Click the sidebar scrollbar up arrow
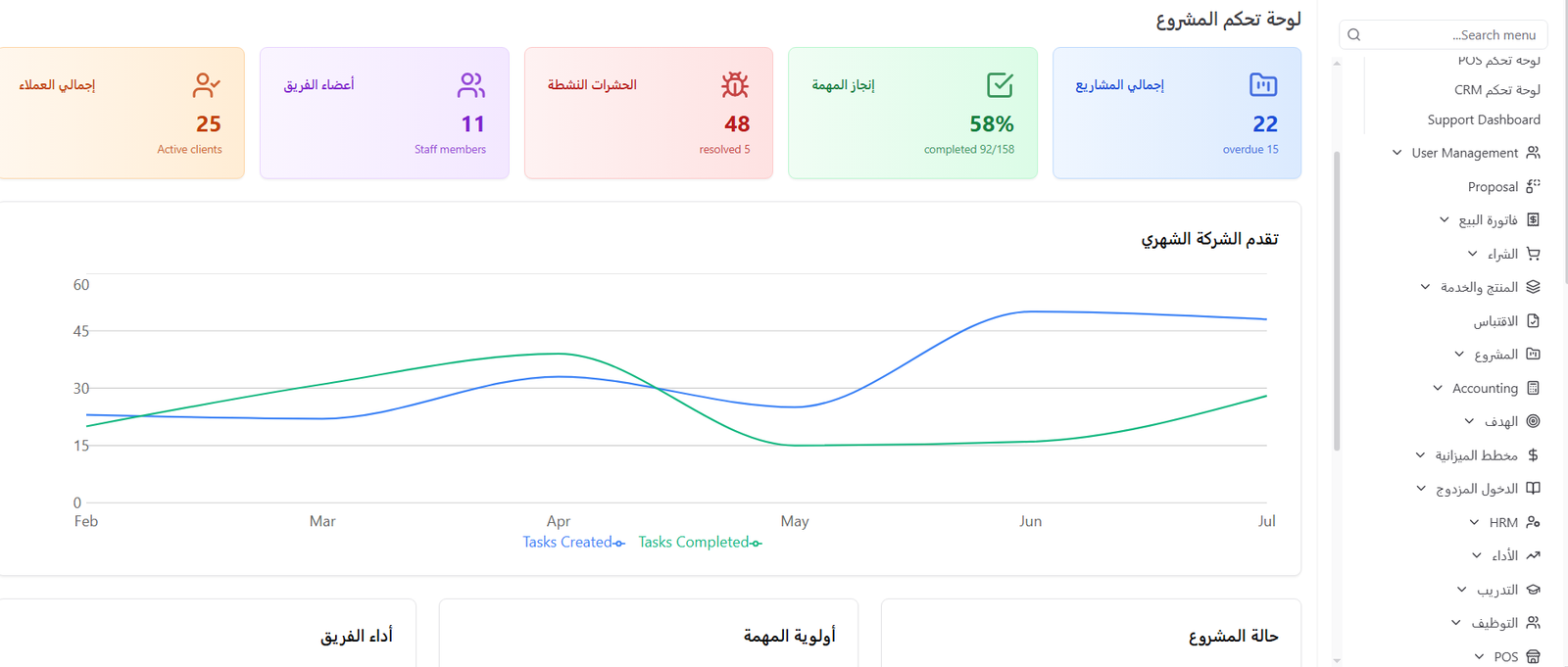Screen dimensions: 1568x667 point(1336,64)
